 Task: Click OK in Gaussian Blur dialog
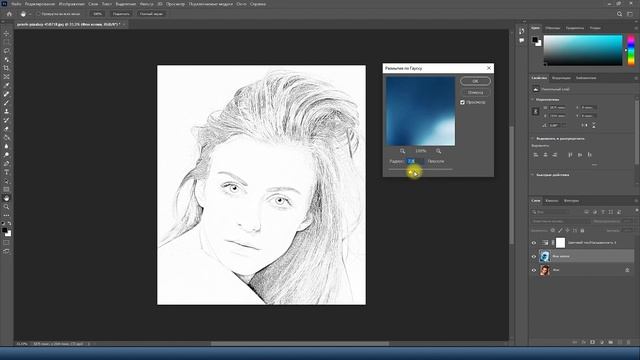(475, 81)
